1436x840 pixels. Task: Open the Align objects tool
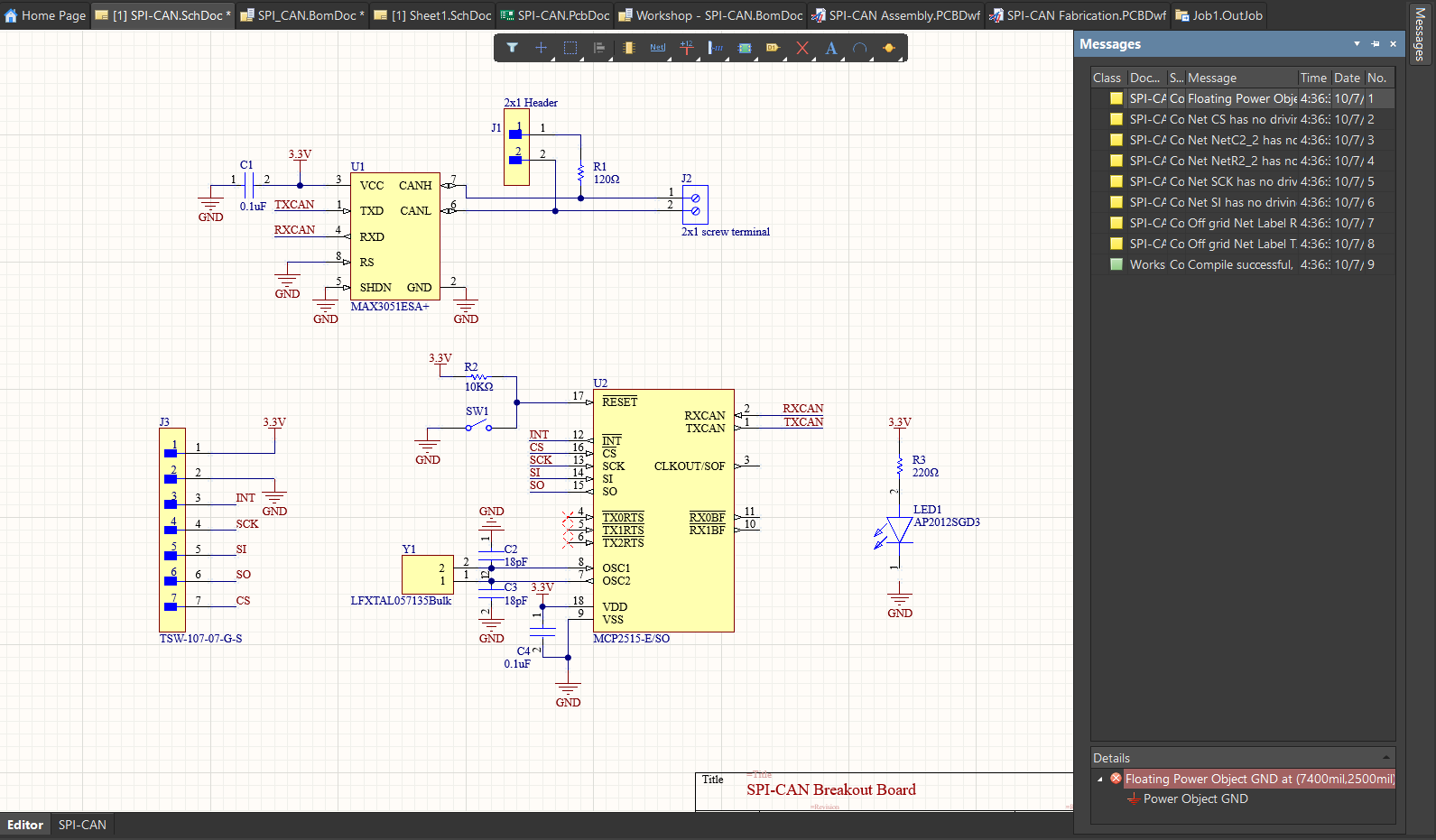pyautogui.click(x=599, y=48)
